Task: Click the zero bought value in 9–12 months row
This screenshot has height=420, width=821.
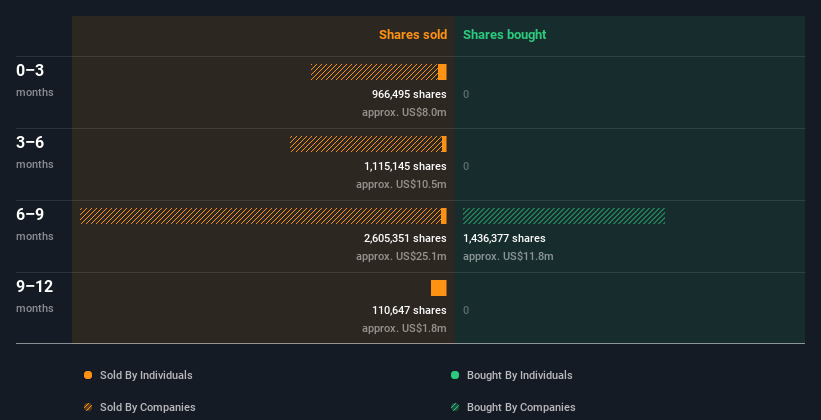Action: coord(466,310)
